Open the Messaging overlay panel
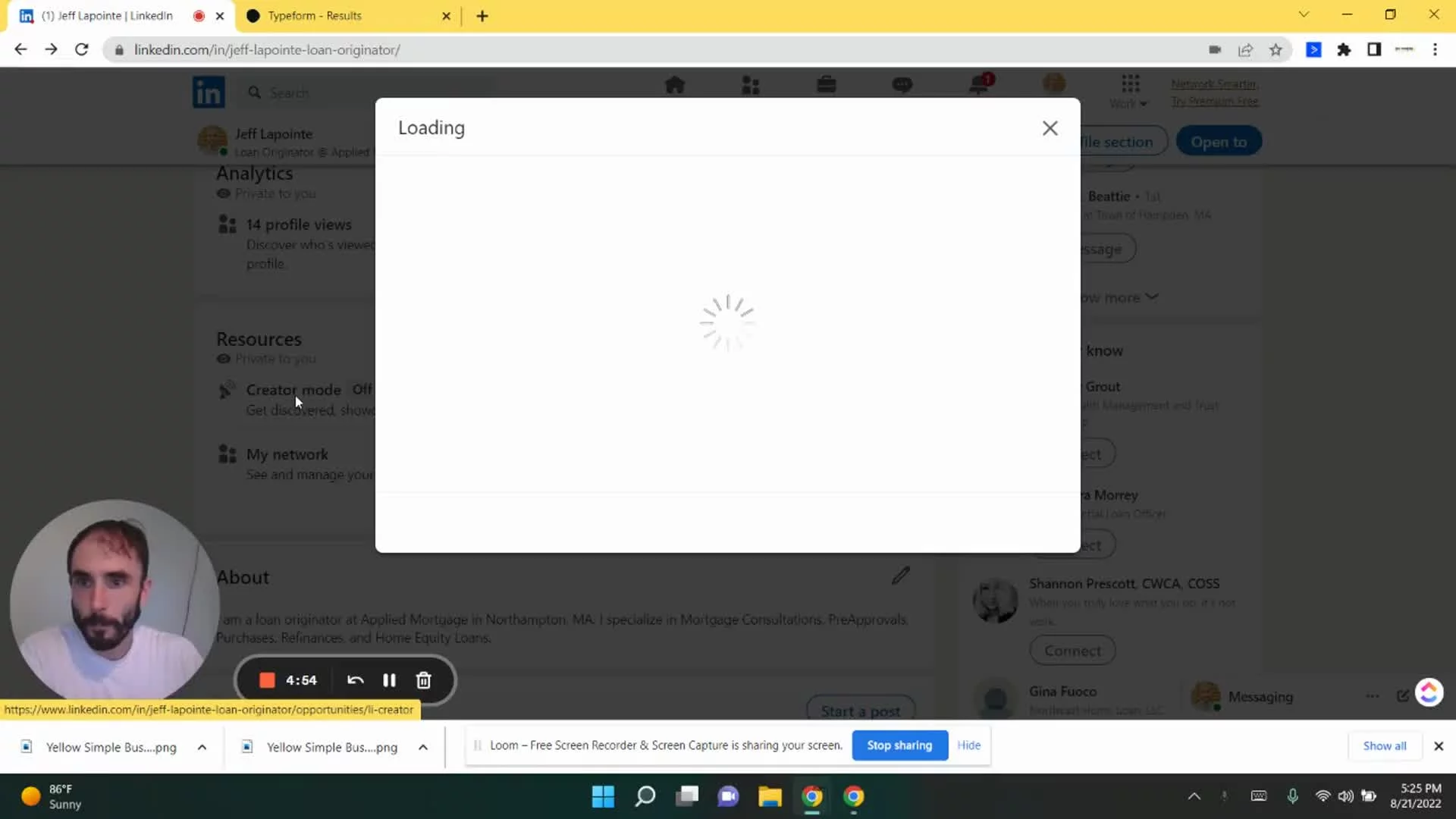The height and width of the screenshot is (819, 1456). click(x=1260, y=696)
